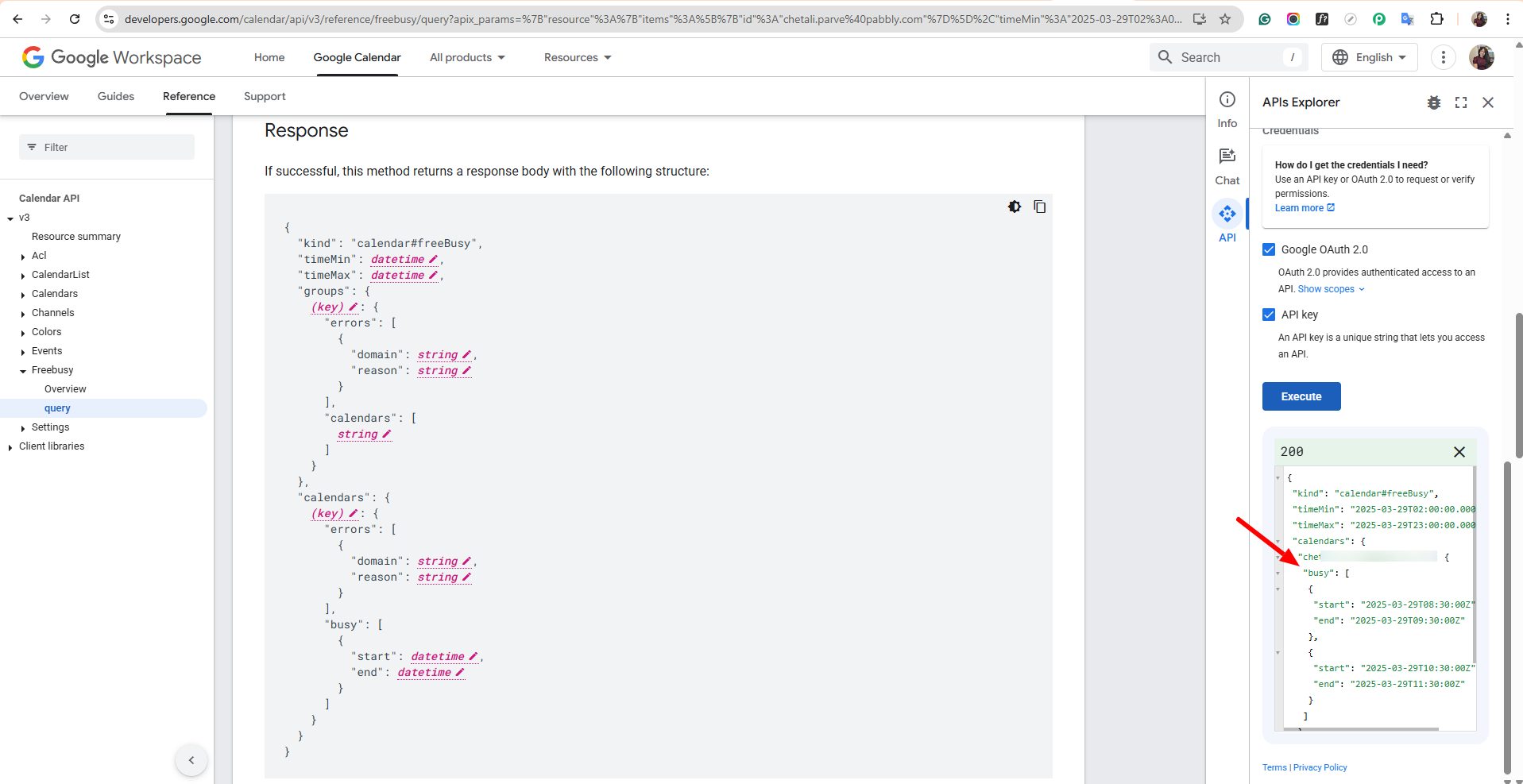Image resolution: width=1523 pixels, height=784 pixels.
Task: Edit the busy end datetime pencil icon
Action: click(459, 673)
